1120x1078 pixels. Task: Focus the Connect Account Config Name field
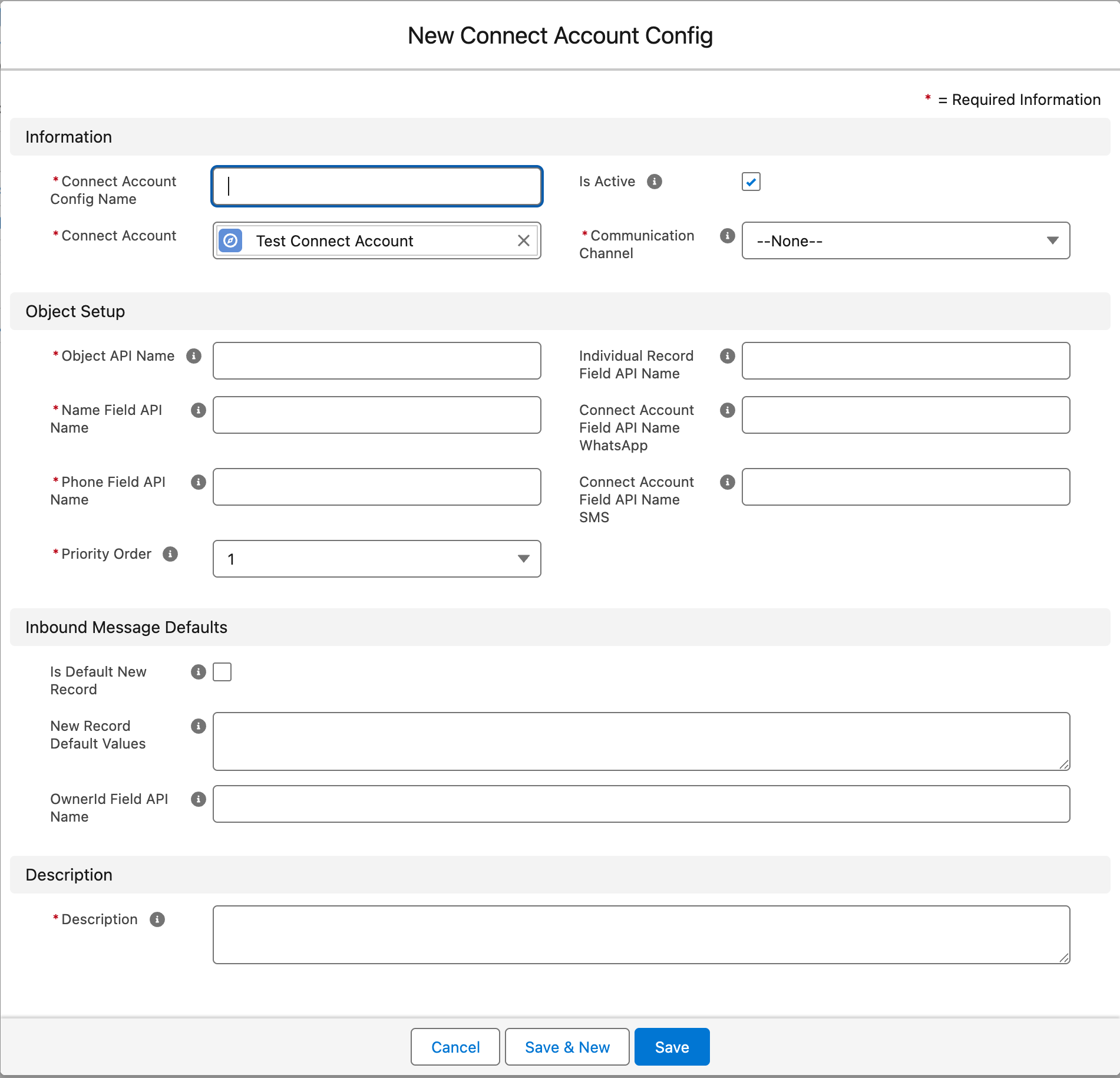[x=377, y=186]
